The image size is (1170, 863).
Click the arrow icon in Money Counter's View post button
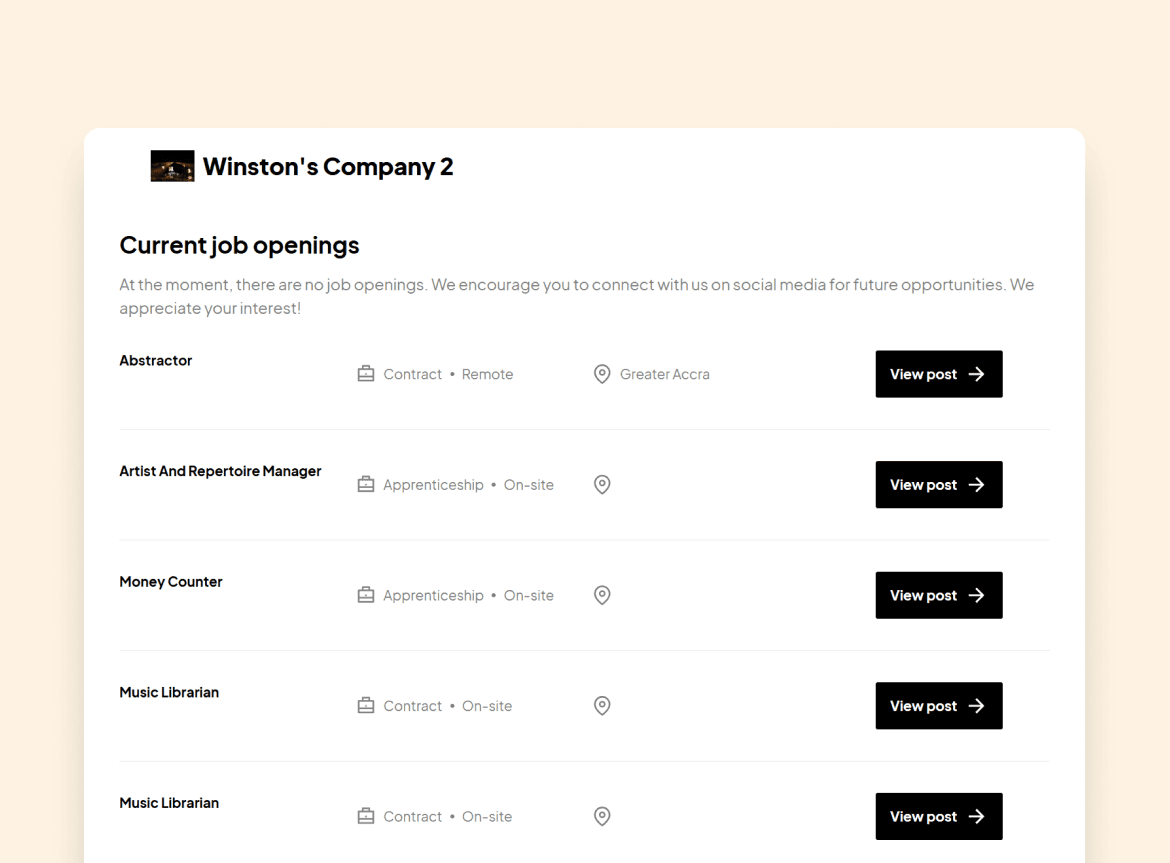(x=976, y=595)
